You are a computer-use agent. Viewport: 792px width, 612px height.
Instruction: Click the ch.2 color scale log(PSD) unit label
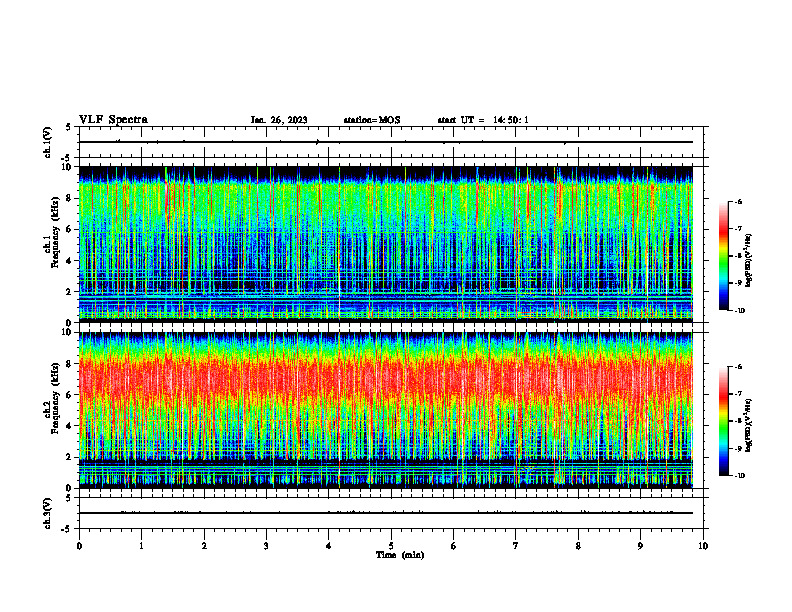[x=750, y=426]
